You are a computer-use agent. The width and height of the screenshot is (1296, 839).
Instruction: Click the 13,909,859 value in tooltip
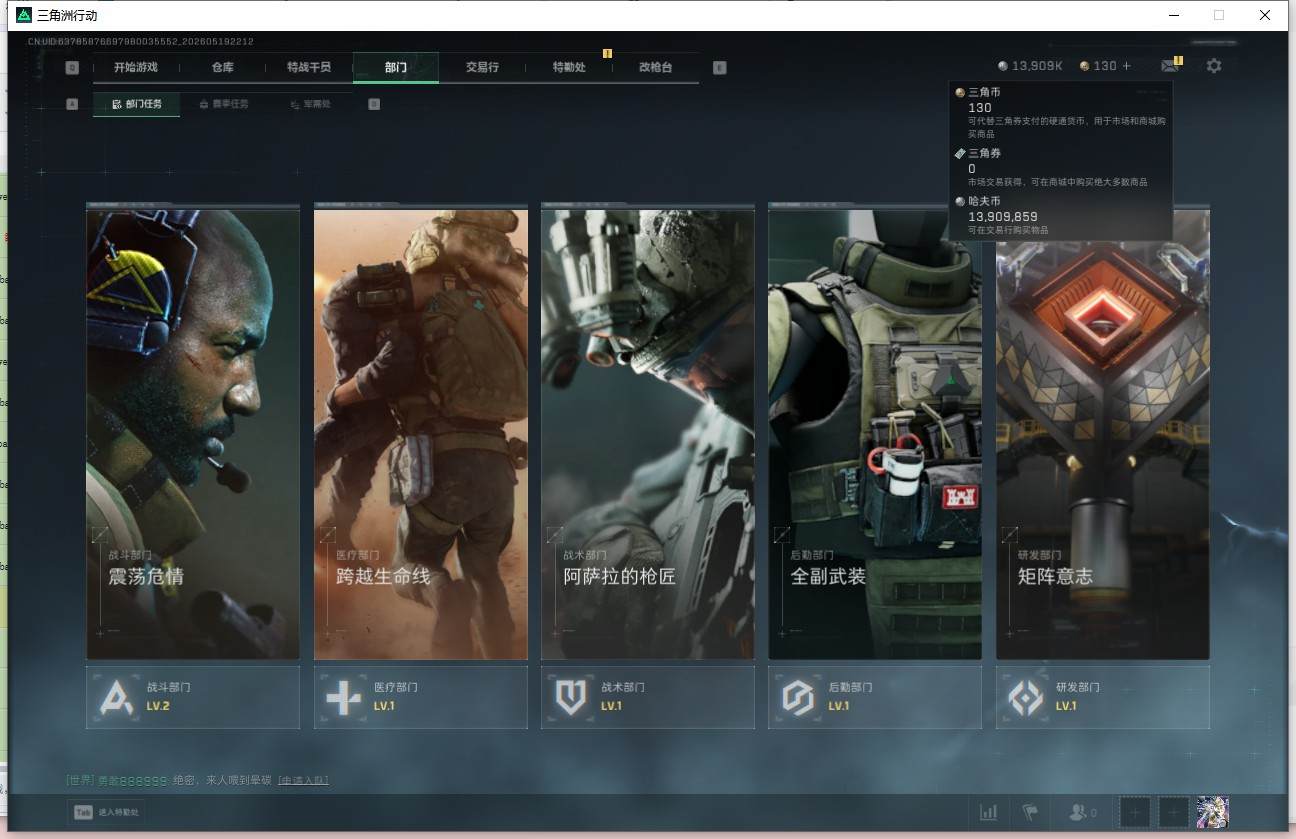[1003, 217]
